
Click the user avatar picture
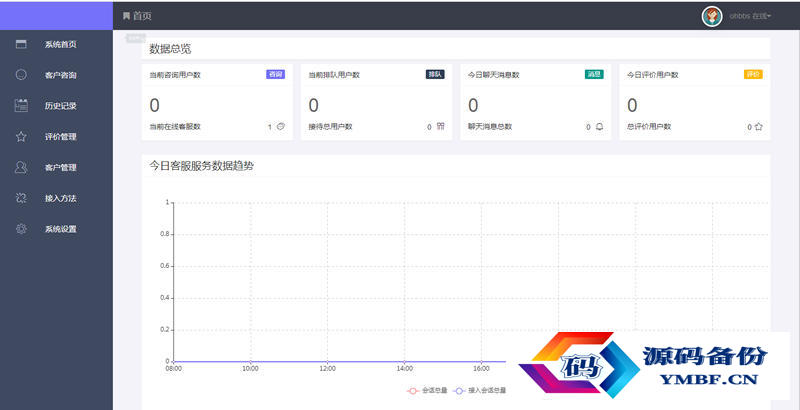[712, 16]
